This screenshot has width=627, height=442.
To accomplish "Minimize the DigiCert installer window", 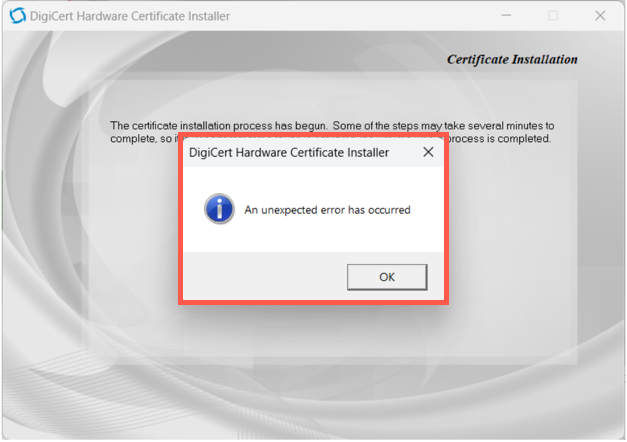I will click(x=506, y=16).
